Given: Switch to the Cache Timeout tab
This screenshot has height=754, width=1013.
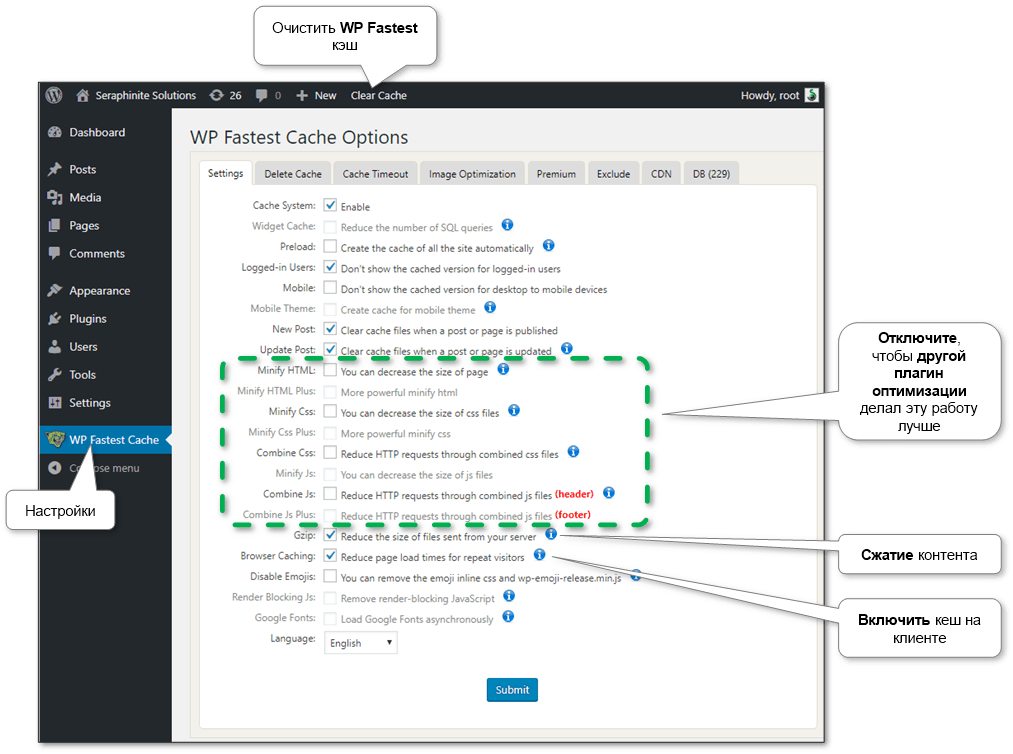Looking at the screenshot, I should coord(375,174).
